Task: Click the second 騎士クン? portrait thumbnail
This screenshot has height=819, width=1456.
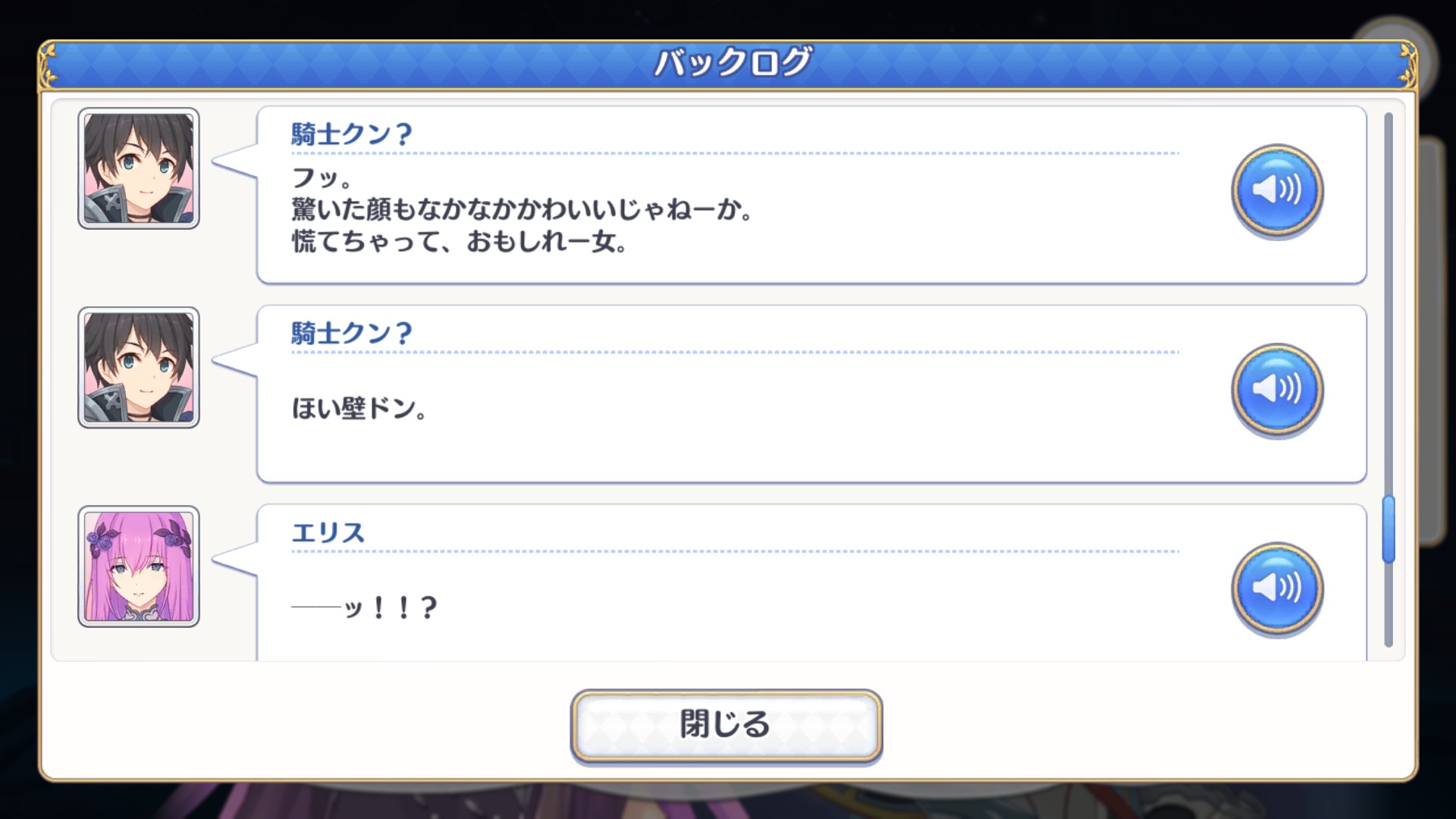Action: (x=139, y=368)
